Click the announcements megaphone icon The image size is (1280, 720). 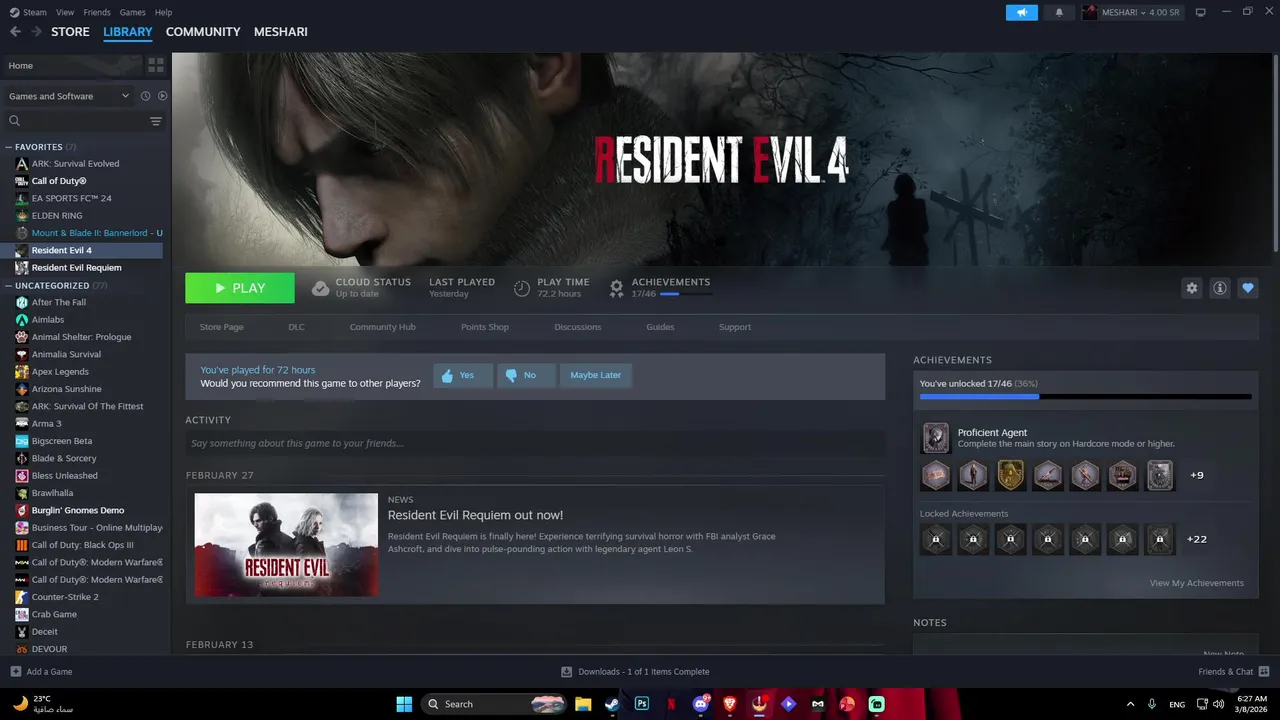pos(1022,12)
